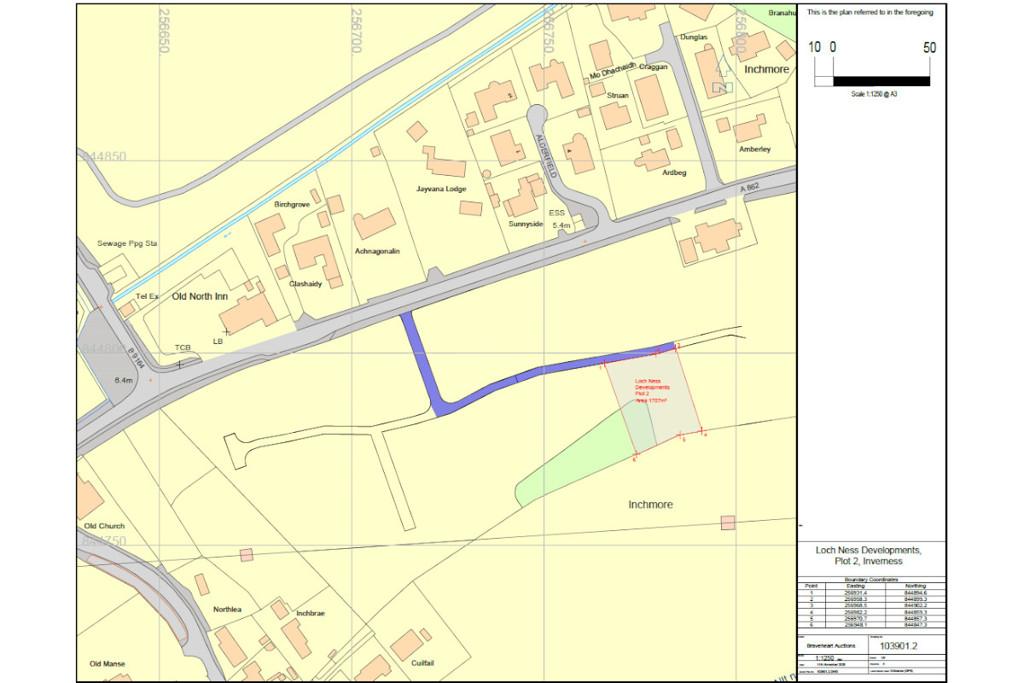Select the pink square marker above Northlea
Image resolution: width=1024 pixels, height=683 pixels.
coord(246,555)
